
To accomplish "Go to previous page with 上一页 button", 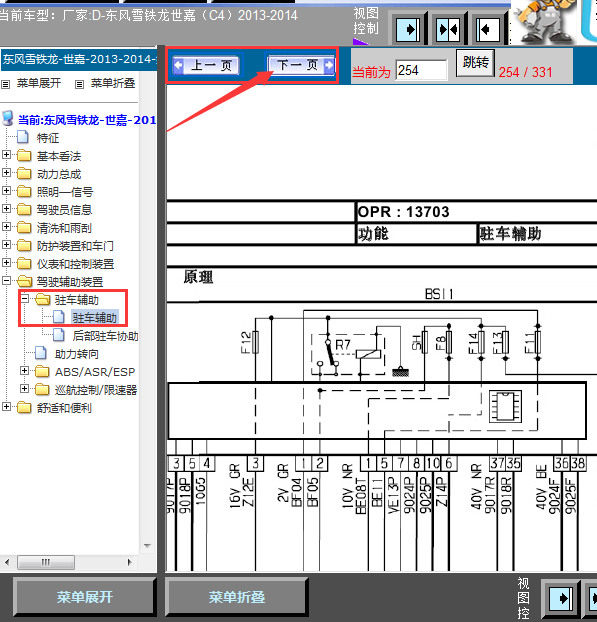I will coord(206,65).
